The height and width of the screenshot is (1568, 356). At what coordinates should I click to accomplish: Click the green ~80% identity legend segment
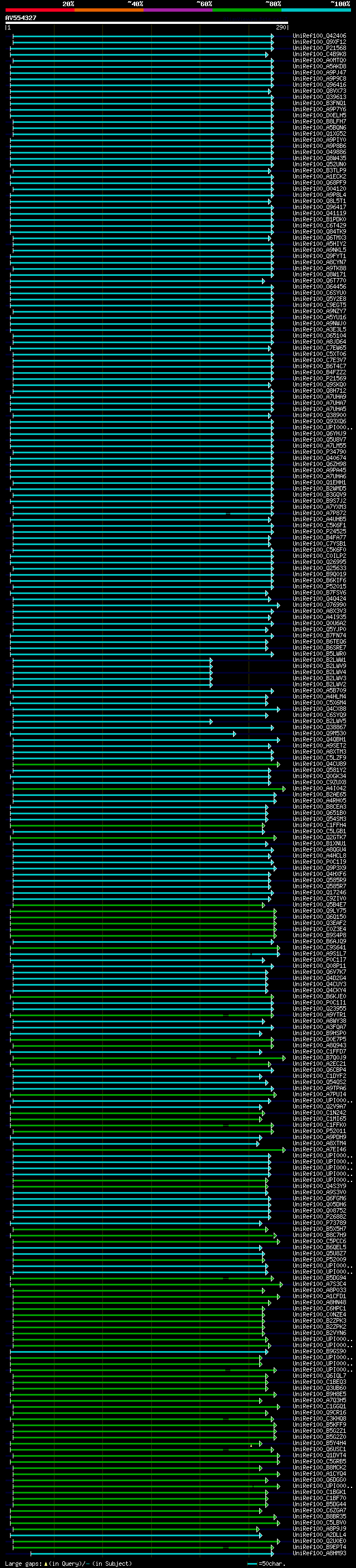(x=247, y=10)
